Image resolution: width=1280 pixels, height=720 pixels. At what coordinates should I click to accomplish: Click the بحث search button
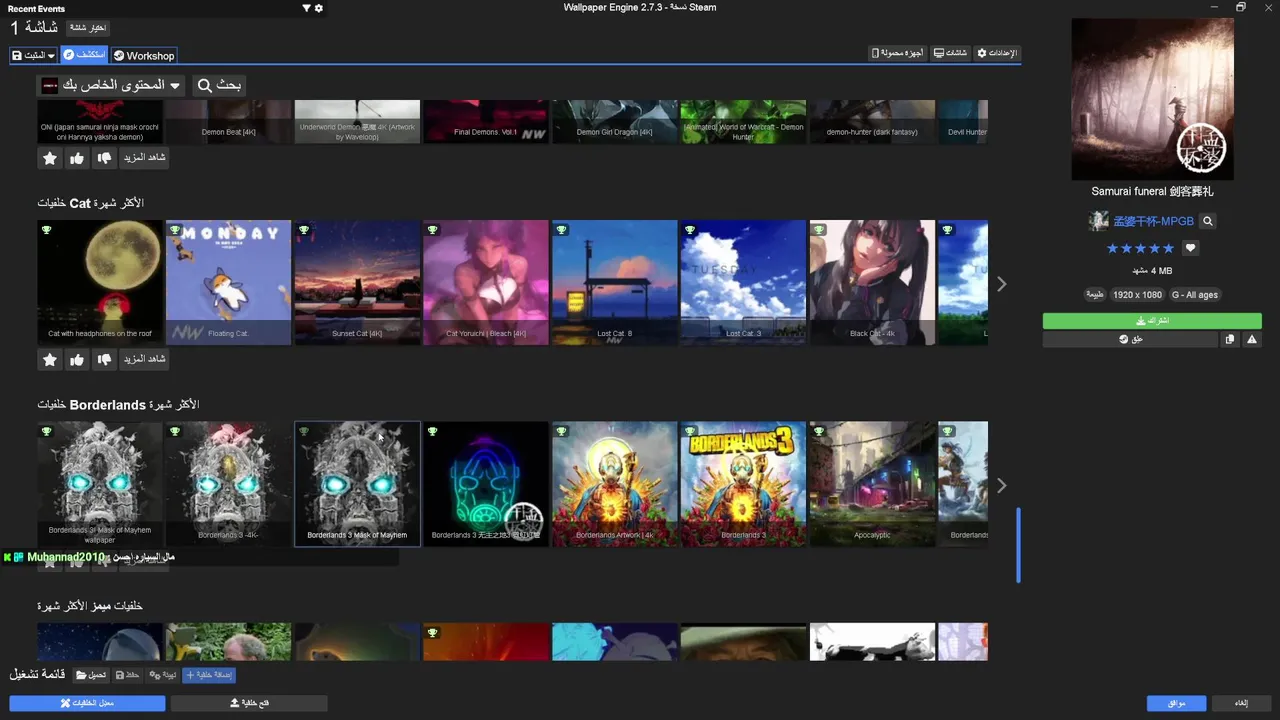(219, 85)
